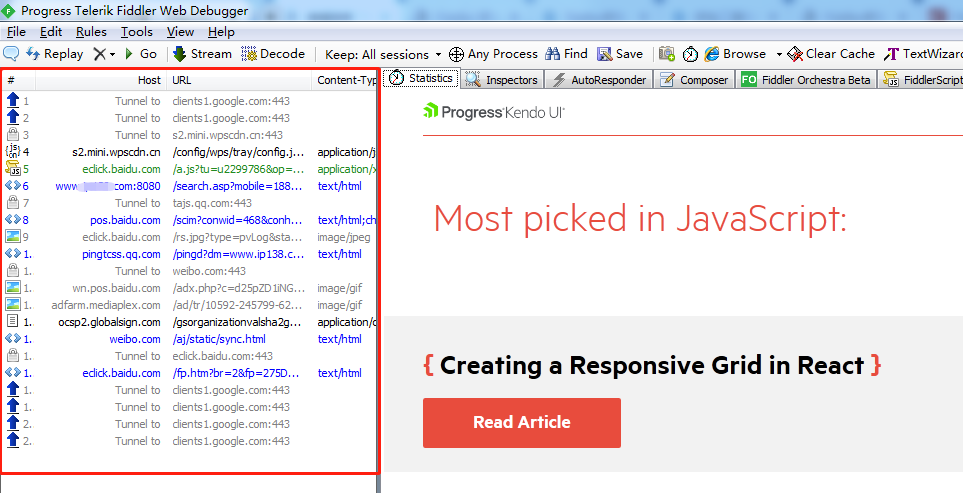Viewport: 963px width, 493px height.
Task: Select the Tunnel to eclick.baidu.com:443 session
Action: 190,355
